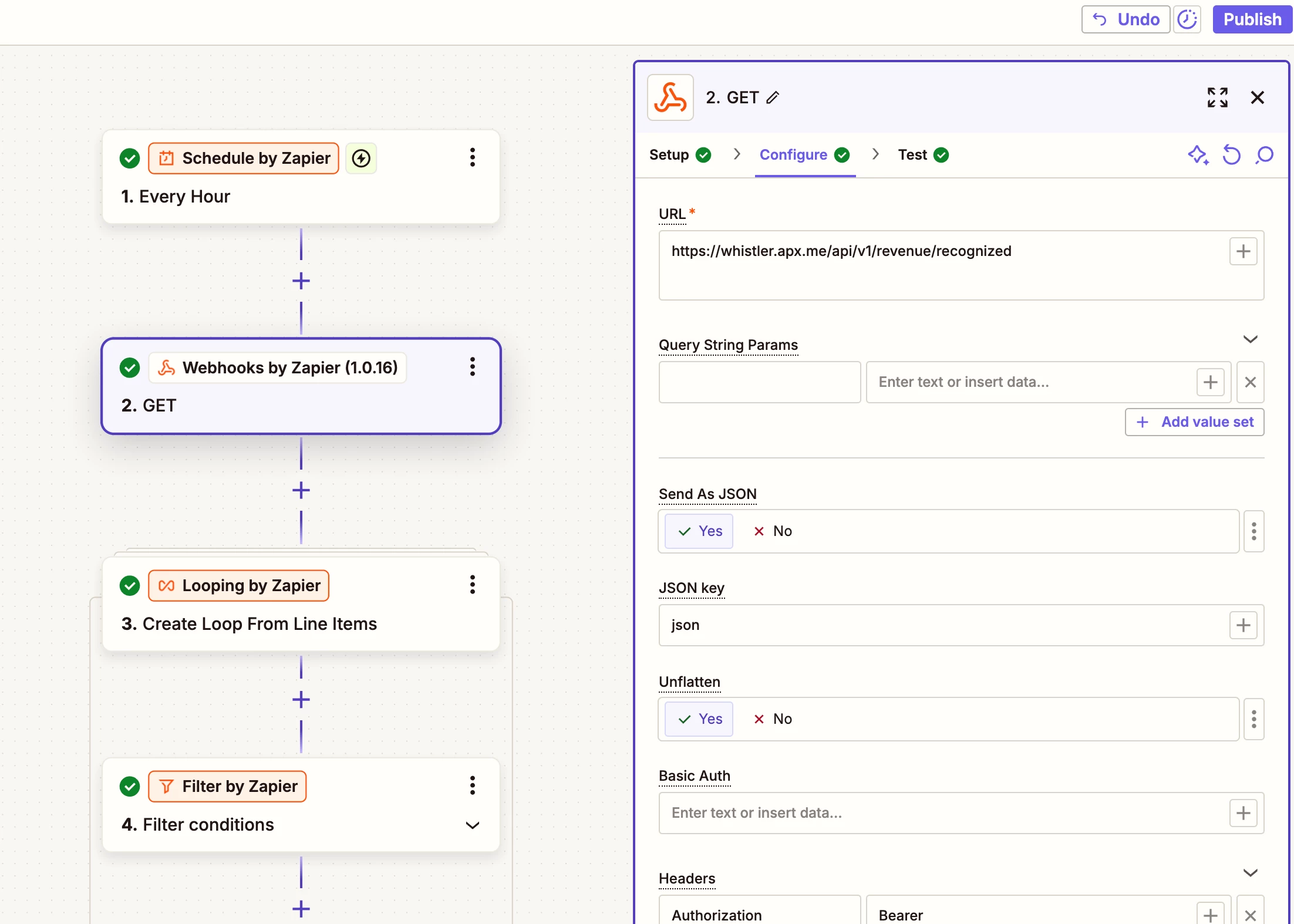The width and height of the screenshot is (1294, 924).
Task: Switch to the Configure tab
Action: pos(804,155)
